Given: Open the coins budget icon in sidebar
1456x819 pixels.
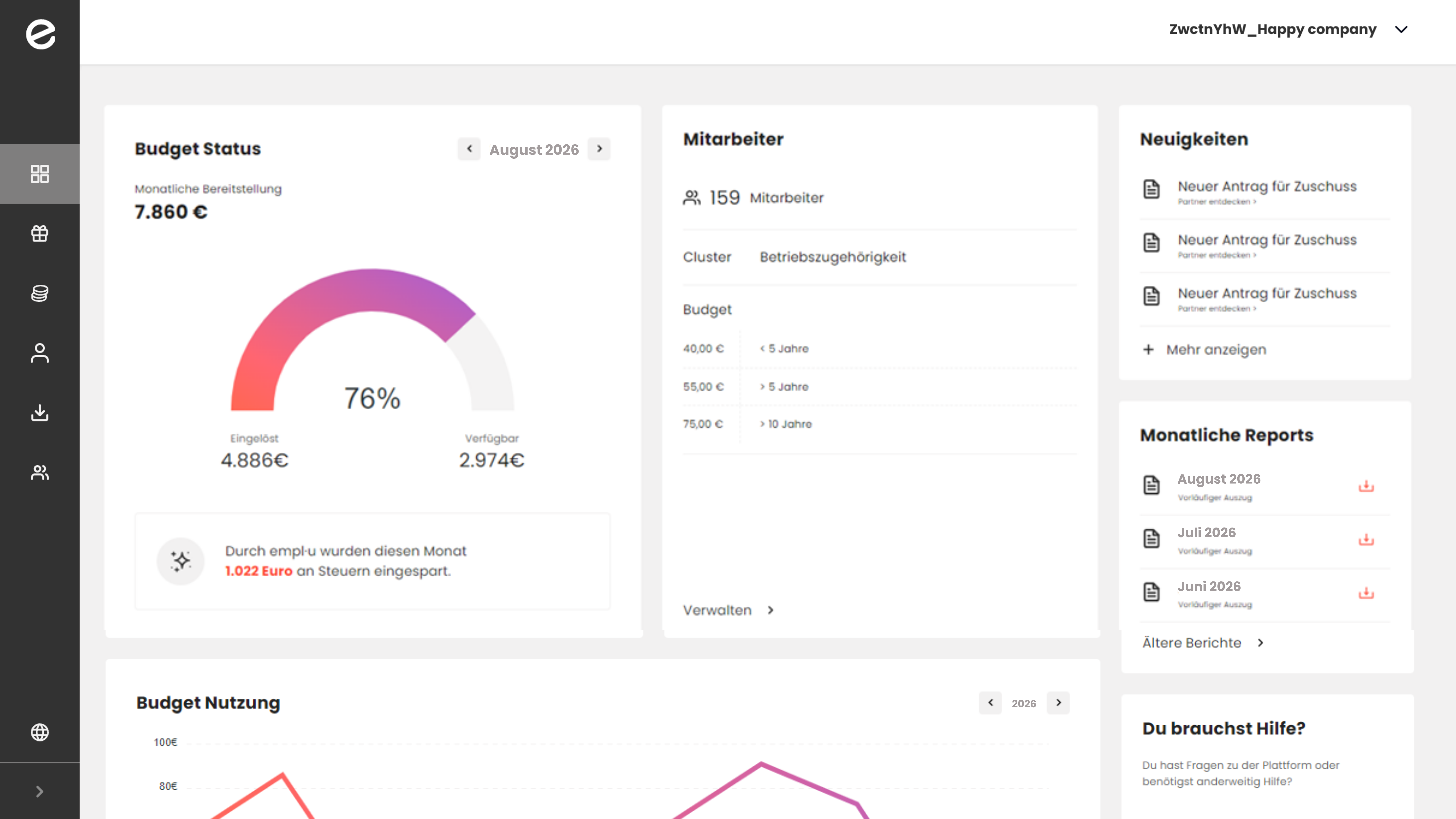Looking at the screenshot, I should (x=40, y=293).
